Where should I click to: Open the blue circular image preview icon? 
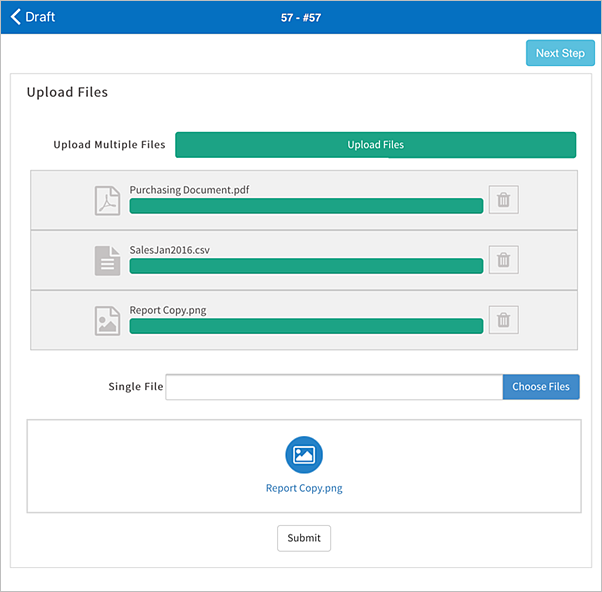click(304, 454)
